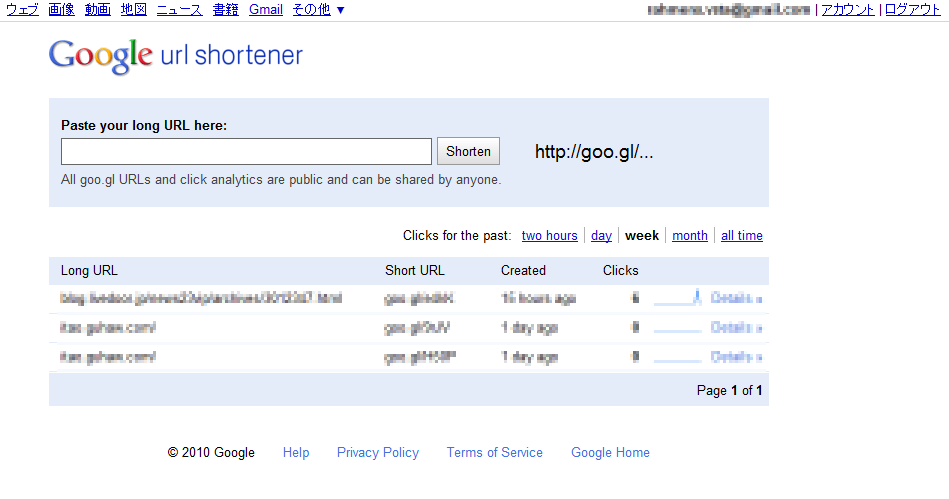Expand the その他 dropdown menu
Image resolution: width=949 pixels, height=499 pixels.
(318, 10)
